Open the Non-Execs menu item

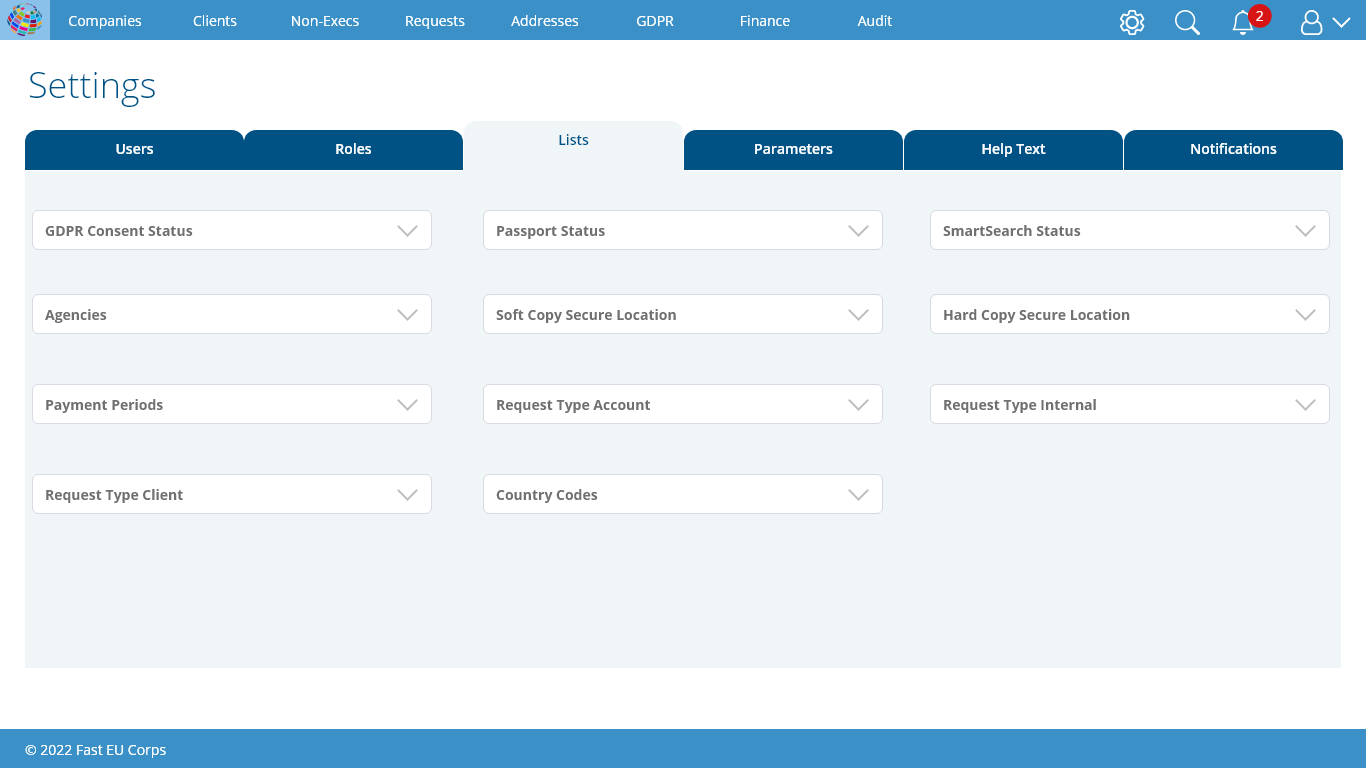[x=325, y=21]
